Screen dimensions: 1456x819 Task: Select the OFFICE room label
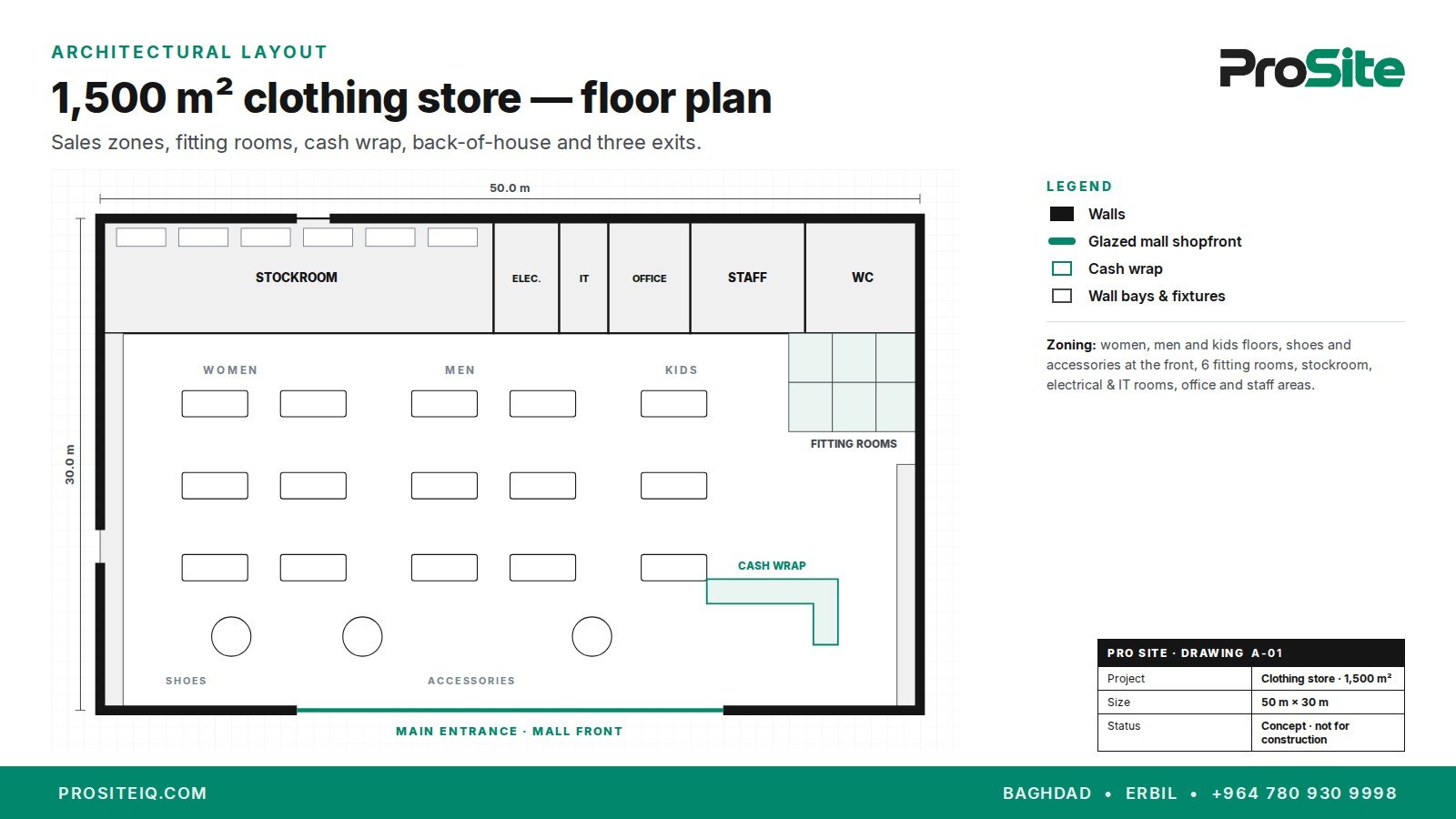point(650,278)
